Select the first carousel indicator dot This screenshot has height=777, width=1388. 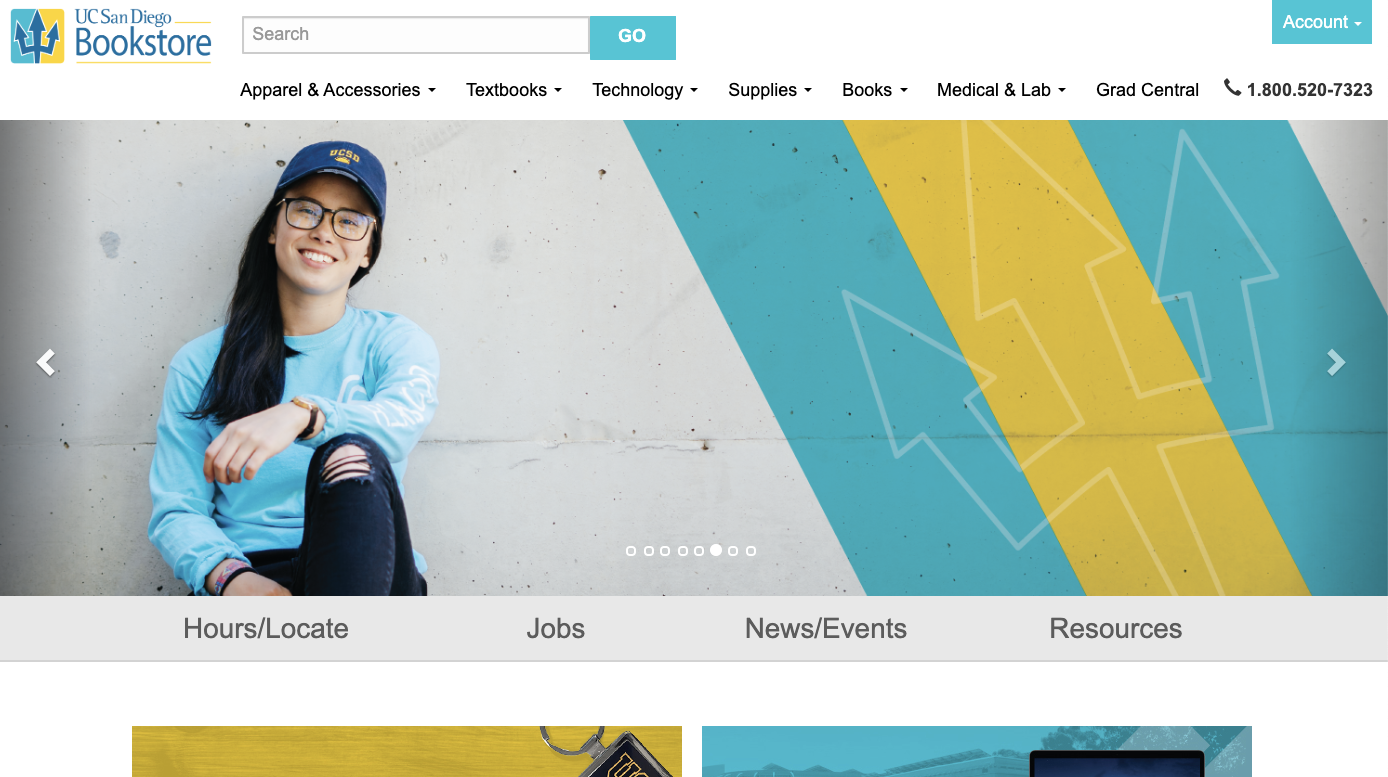[x=631, y=551]
